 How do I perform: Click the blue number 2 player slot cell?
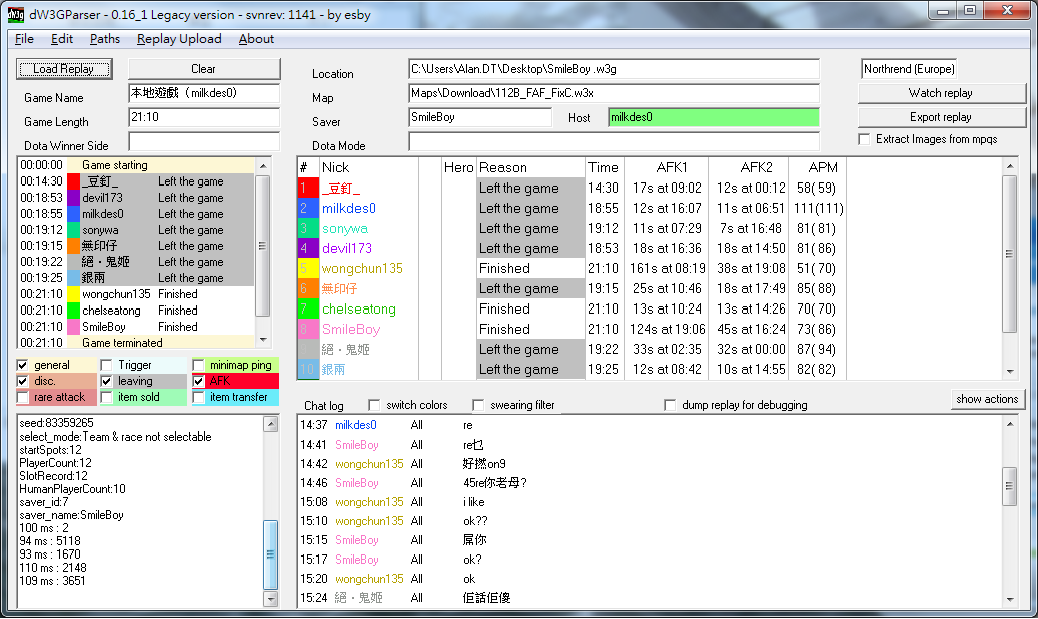coord(308,208)
